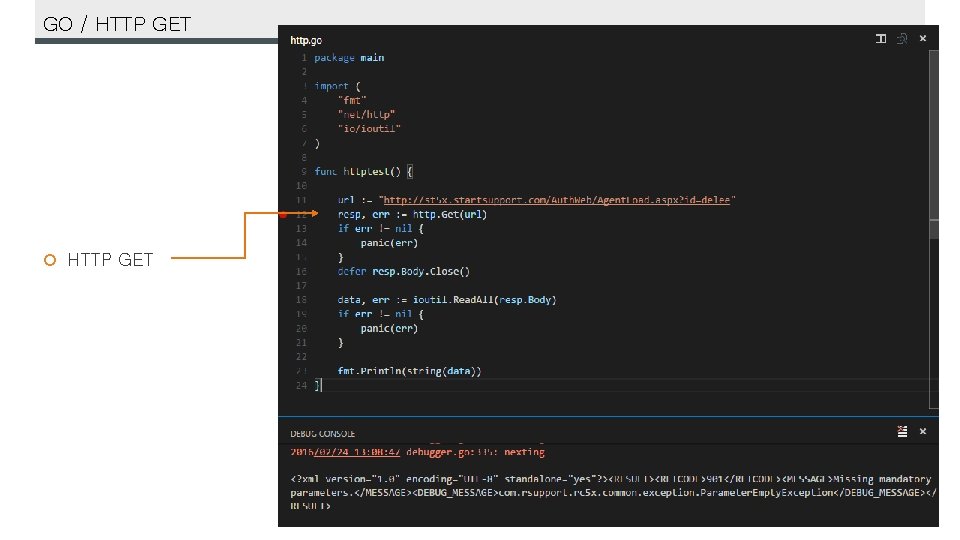Screen dimensions: 960x540
Task: Click the 'GO / HTTP GET' slide title
Action: 117,24
